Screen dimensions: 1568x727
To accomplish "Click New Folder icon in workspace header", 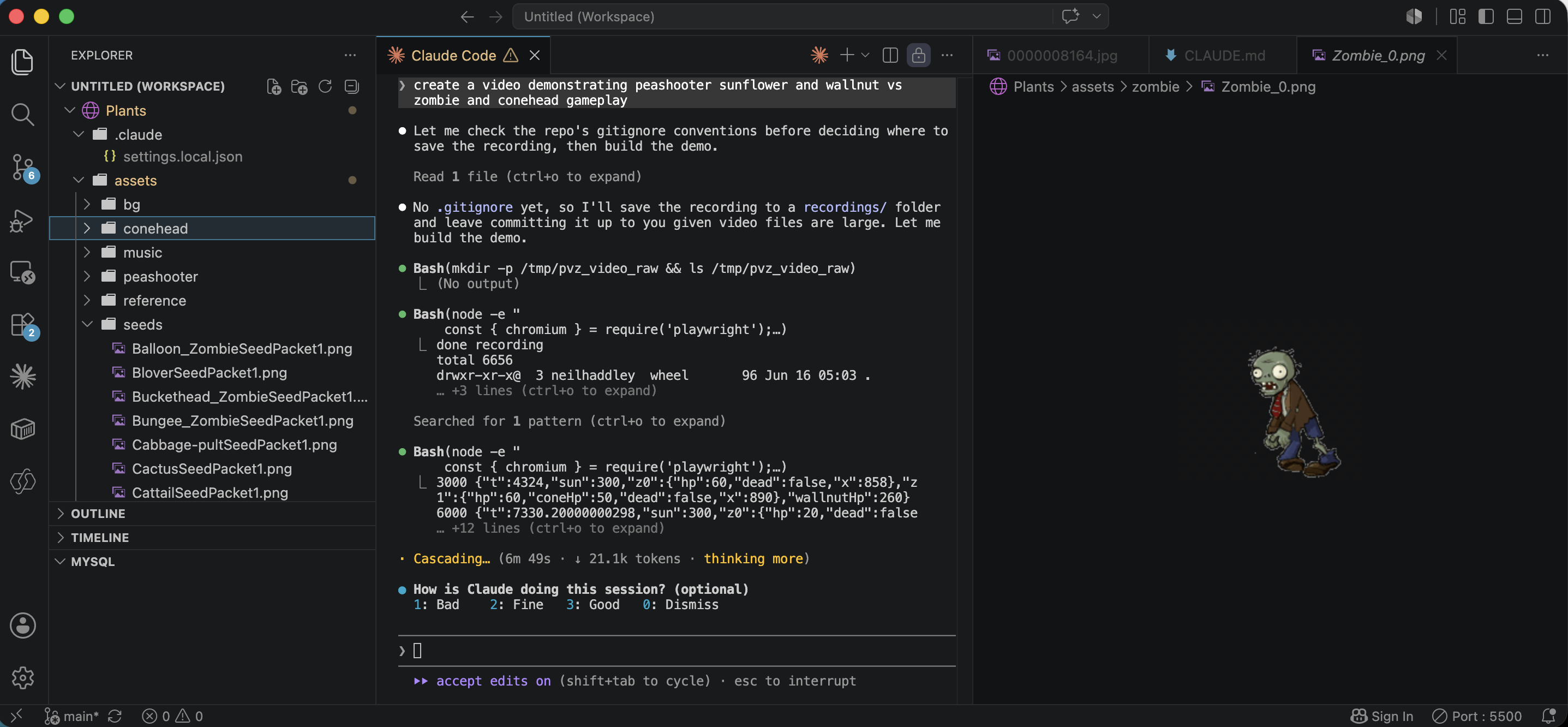I will coord(300,86).
